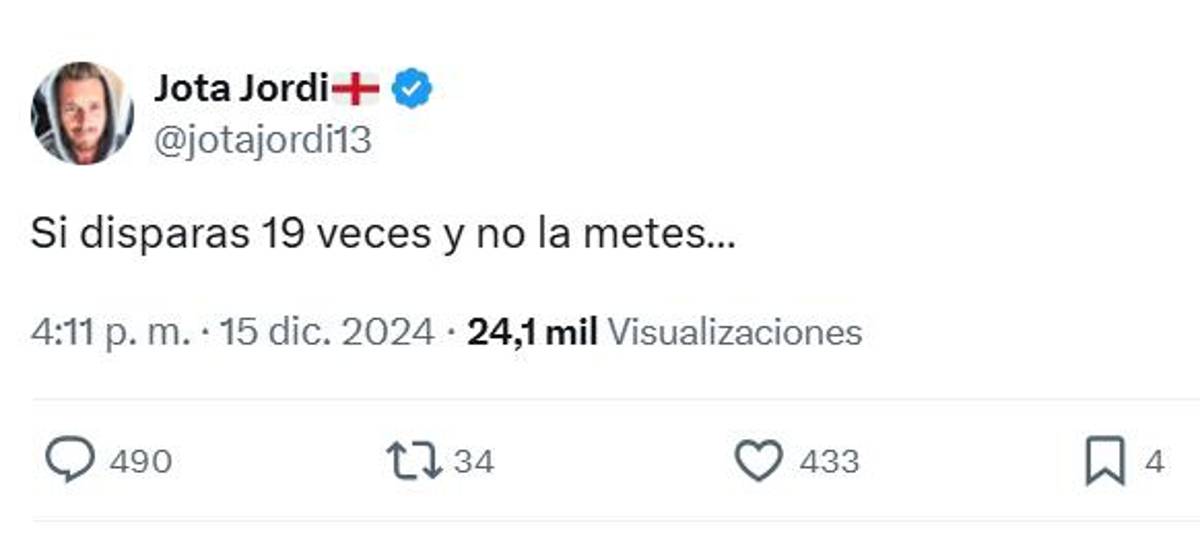
Task: Click the blue verified badge
Action: [411, 90]
